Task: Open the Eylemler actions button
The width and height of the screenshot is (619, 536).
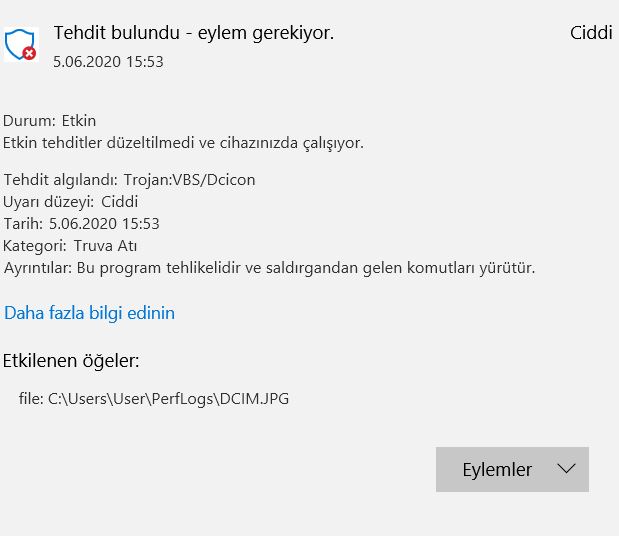Action: pos(497,469)
